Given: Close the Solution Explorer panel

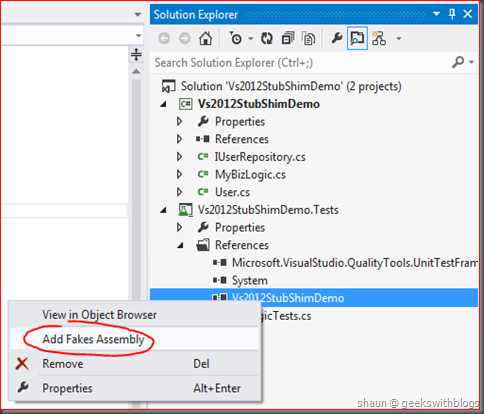Looking at the screenshot, I should pyautogui.click(x=468, y=14).
